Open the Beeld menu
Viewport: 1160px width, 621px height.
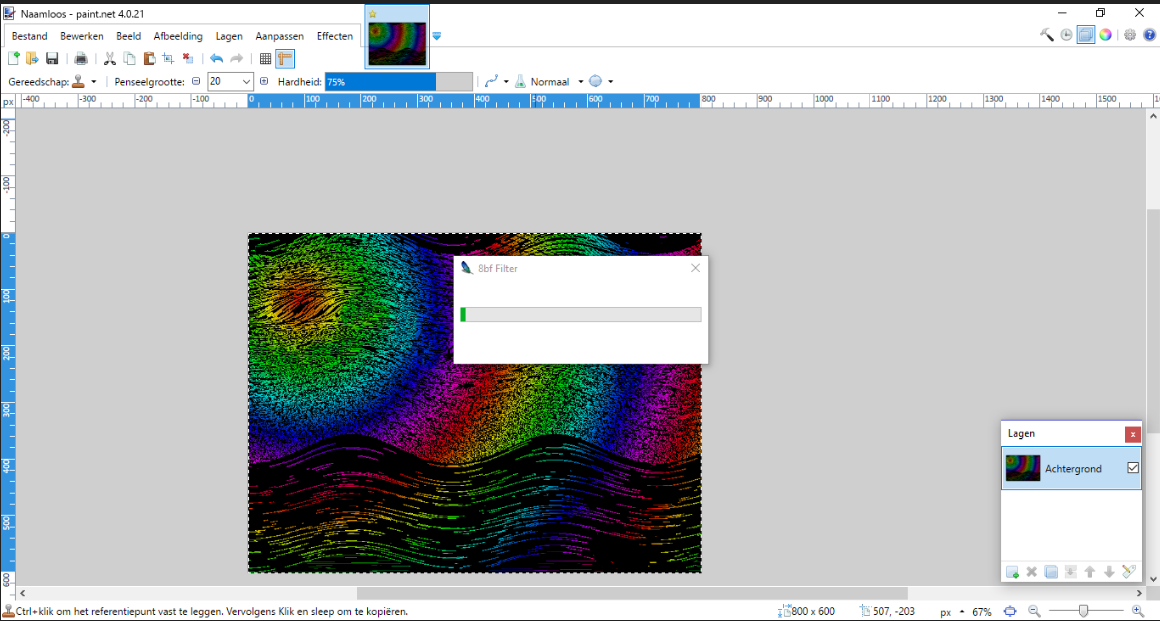[x=129, y=36]
